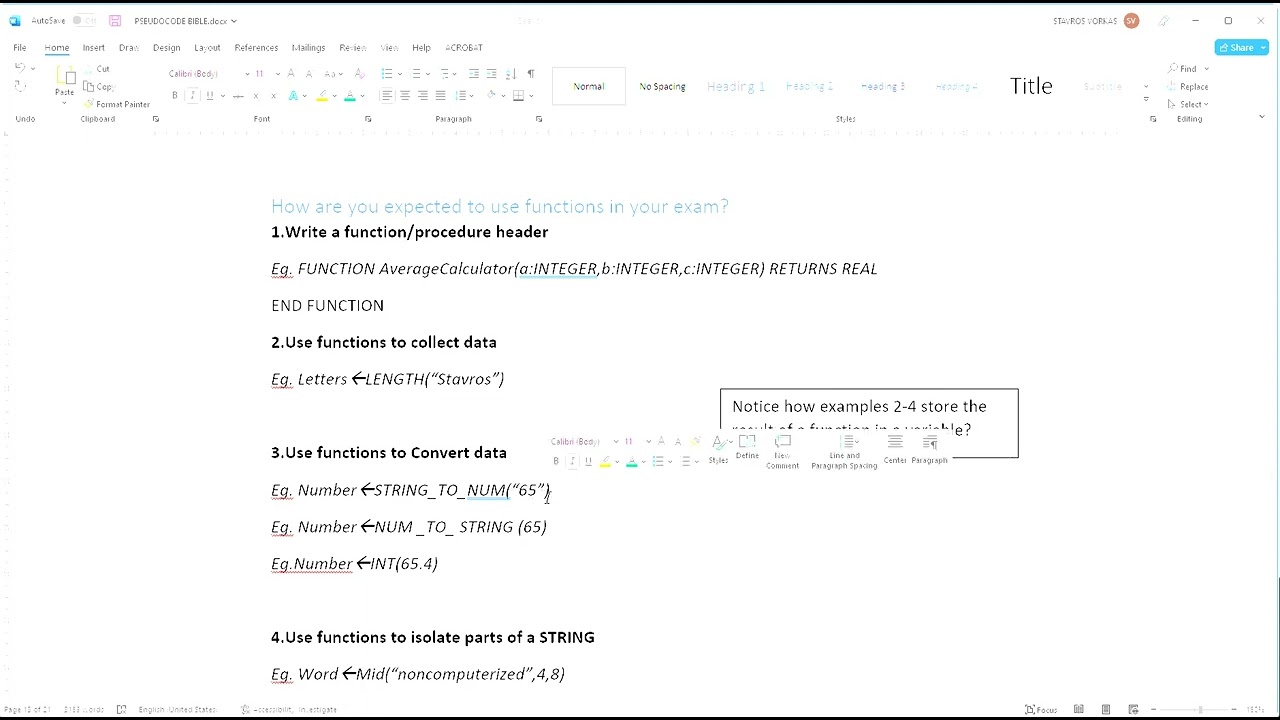Toggle the AutoSave switch
The width and height of the screenshot is (1280, 720).
83,20
